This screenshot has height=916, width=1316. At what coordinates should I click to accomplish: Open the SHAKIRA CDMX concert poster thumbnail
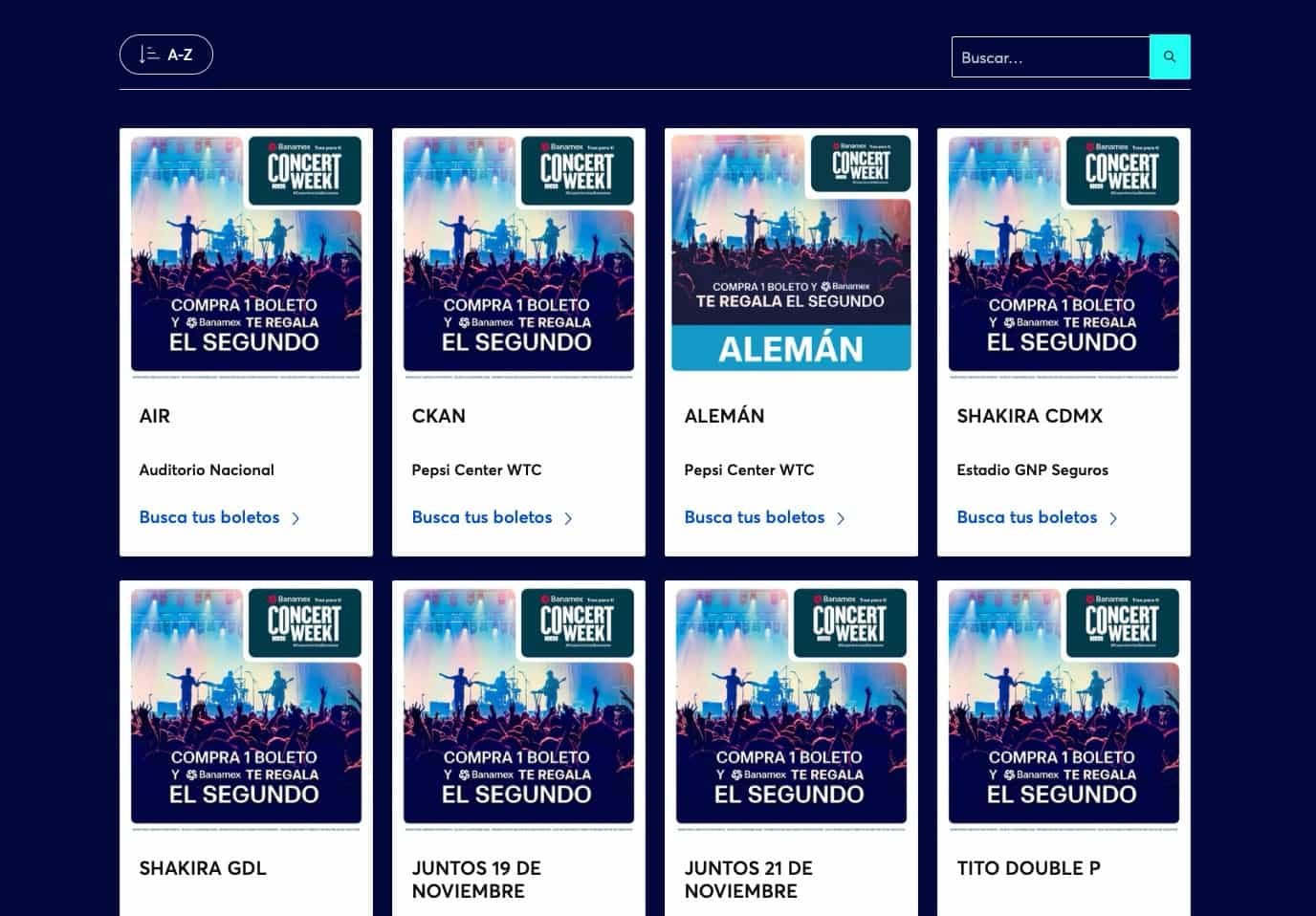pyautogui.click(x=1064, y=255)
